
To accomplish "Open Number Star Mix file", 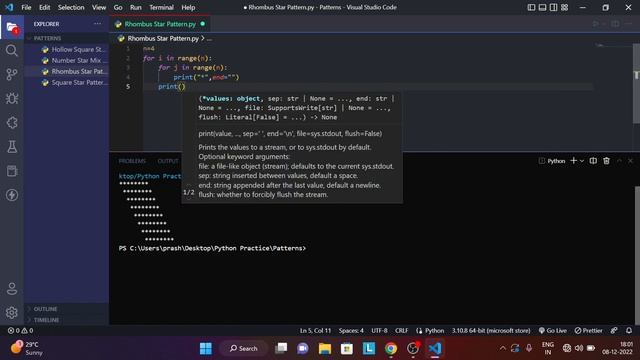I will pyautogui.click(x=67, y=60).
